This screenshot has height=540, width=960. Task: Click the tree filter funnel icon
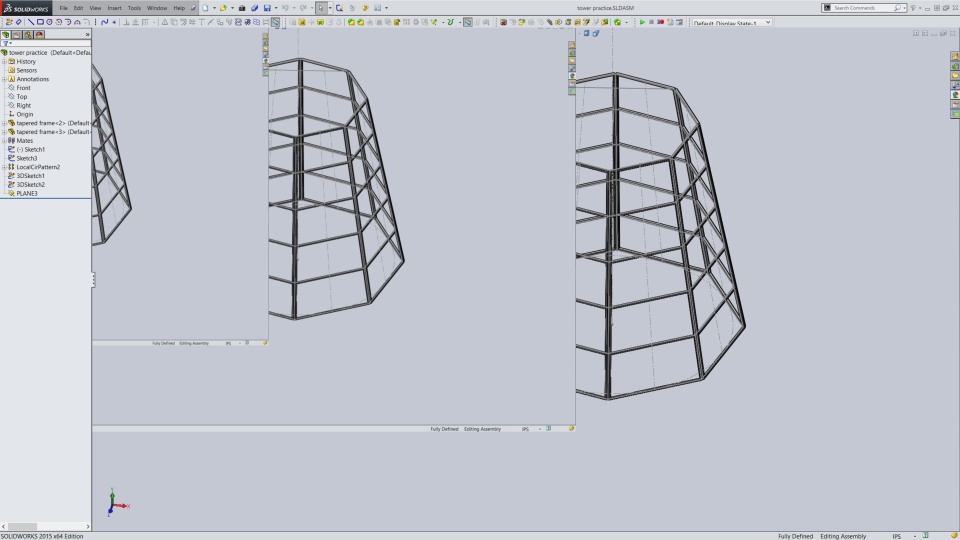6,43
